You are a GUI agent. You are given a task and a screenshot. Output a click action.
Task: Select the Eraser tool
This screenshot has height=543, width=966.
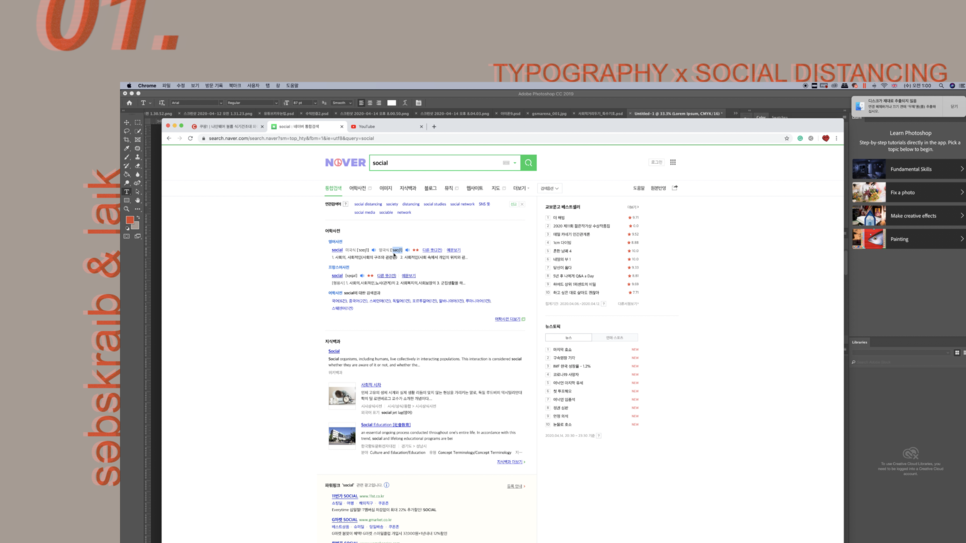point(137,166)
